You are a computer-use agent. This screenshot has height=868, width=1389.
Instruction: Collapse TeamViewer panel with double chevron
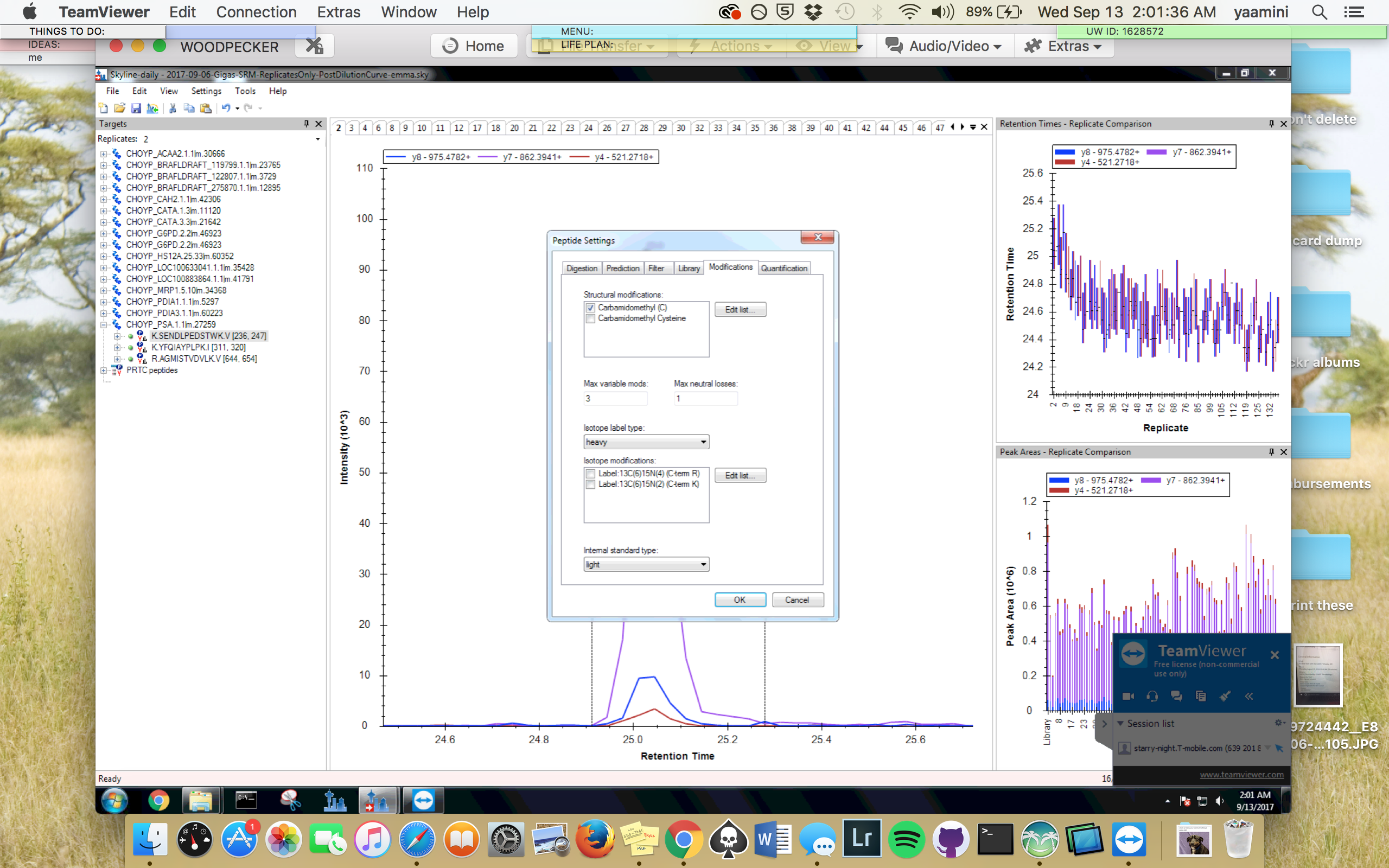point(1249,696)
